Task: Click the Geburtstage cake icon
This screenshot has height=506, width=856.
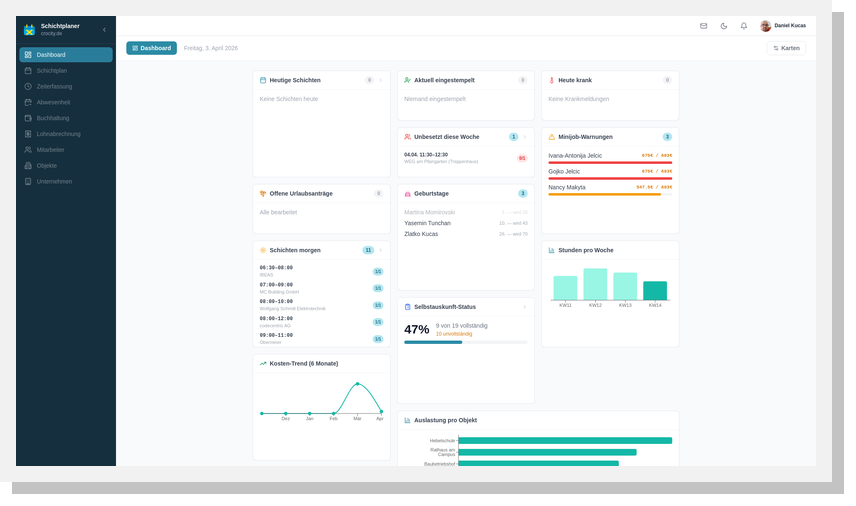Action: click(x=407, y=194)
